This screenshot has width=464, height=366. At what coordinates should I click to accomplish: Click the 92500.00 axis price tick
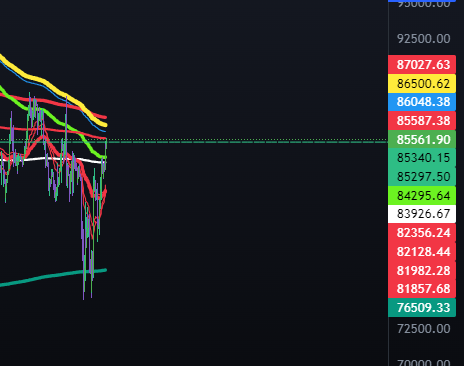[x=423, y=39]
